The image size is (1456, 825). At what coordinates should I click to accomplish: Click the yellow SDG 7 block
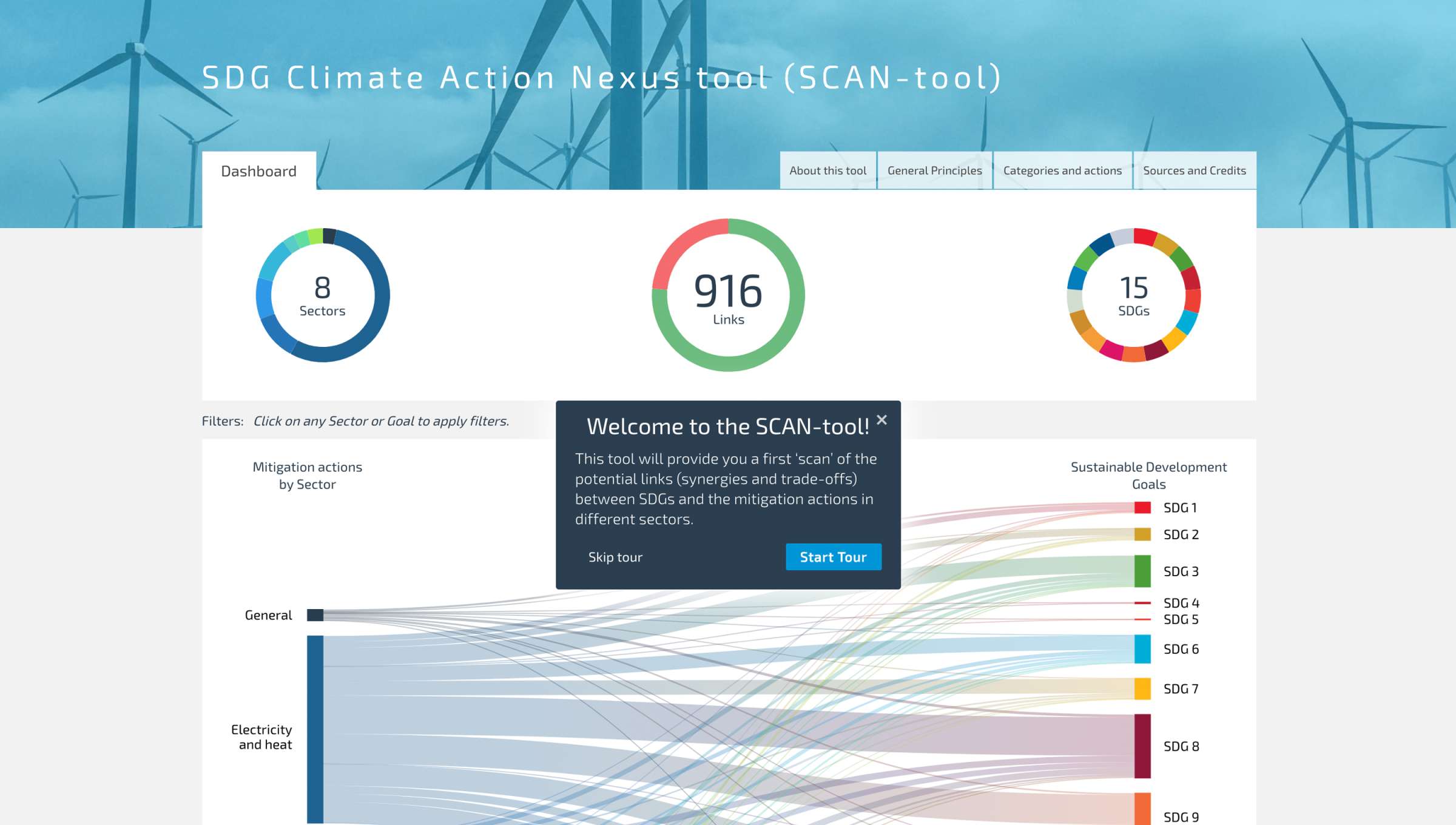(x=1142, y=689)
